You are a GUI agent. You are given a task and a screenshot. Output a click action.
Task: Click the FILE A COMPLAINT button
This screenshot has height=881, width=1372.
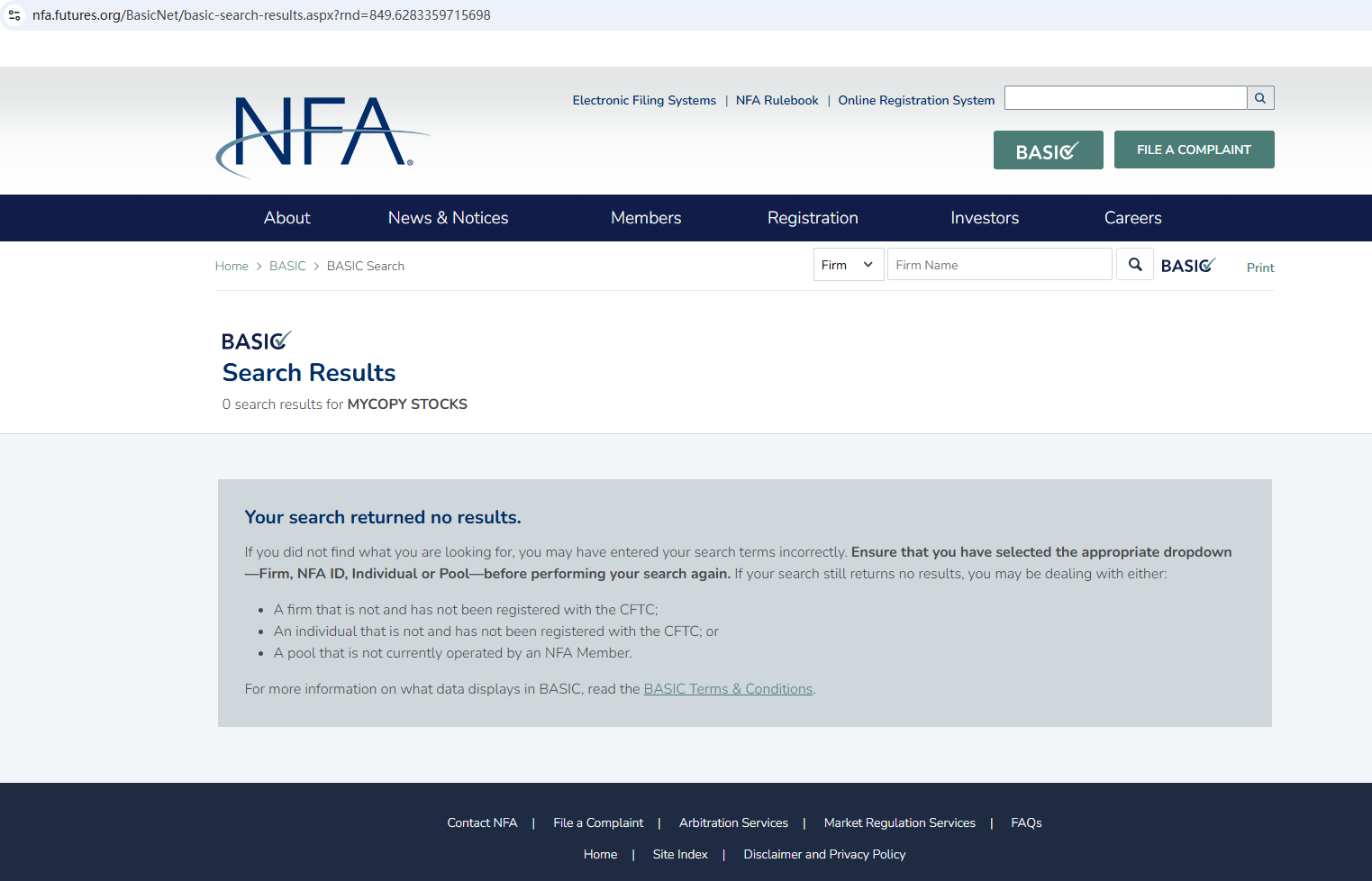pyautogui.click(x=1194, y=150)
